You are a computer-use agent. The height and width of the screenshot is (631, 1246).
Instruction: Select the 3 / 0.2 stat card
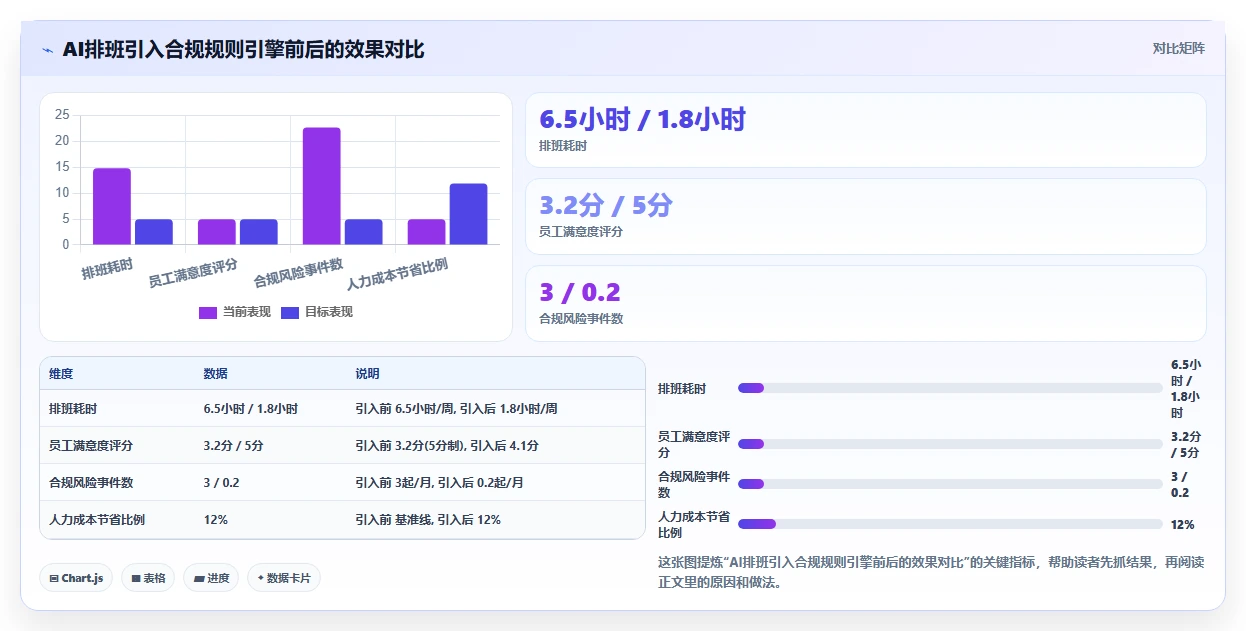tap(866, 303)
